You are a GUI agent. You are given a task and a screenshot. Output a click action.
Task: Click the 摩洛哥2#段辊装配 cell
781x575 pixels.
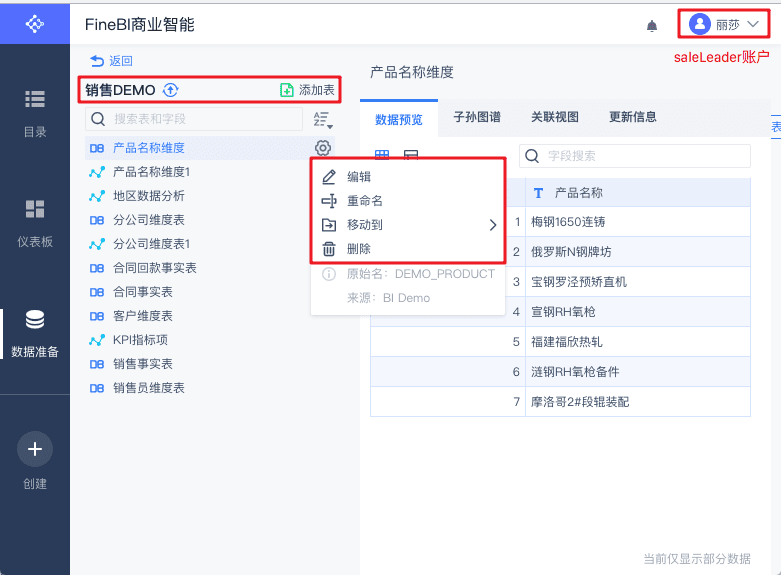[x=638, y=402]
